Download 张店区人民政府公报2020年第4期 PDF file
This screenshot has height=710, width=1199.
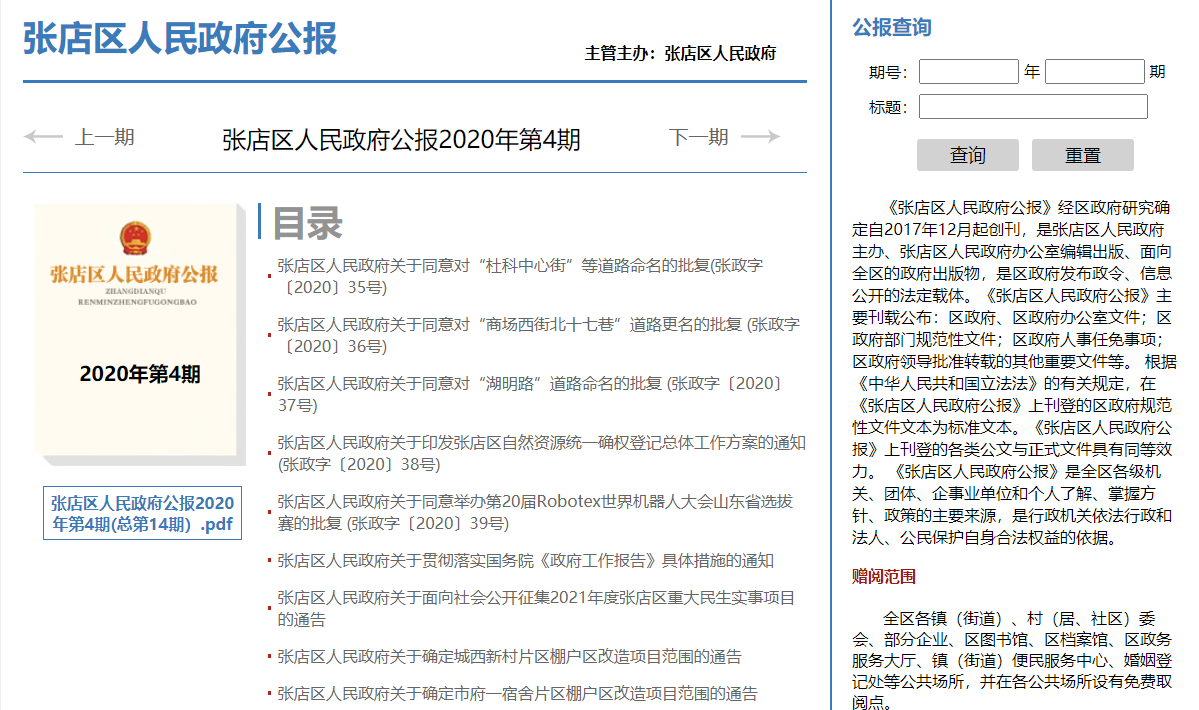(142, 513)
